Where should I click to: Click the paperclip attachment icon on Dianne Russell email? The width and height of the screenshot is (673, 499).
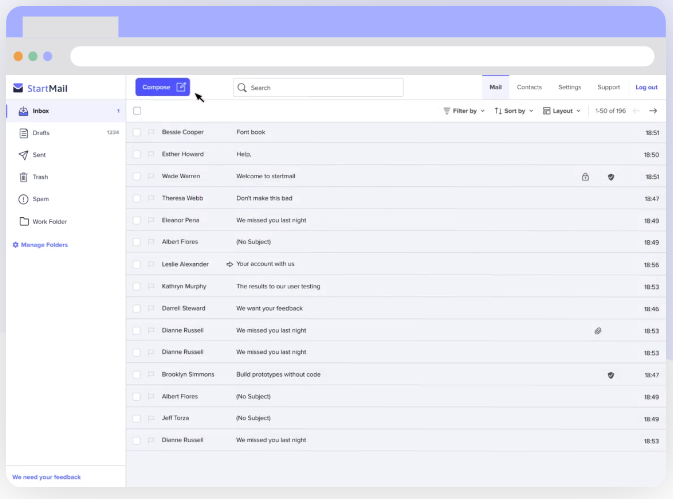click(x=598, y=330)
